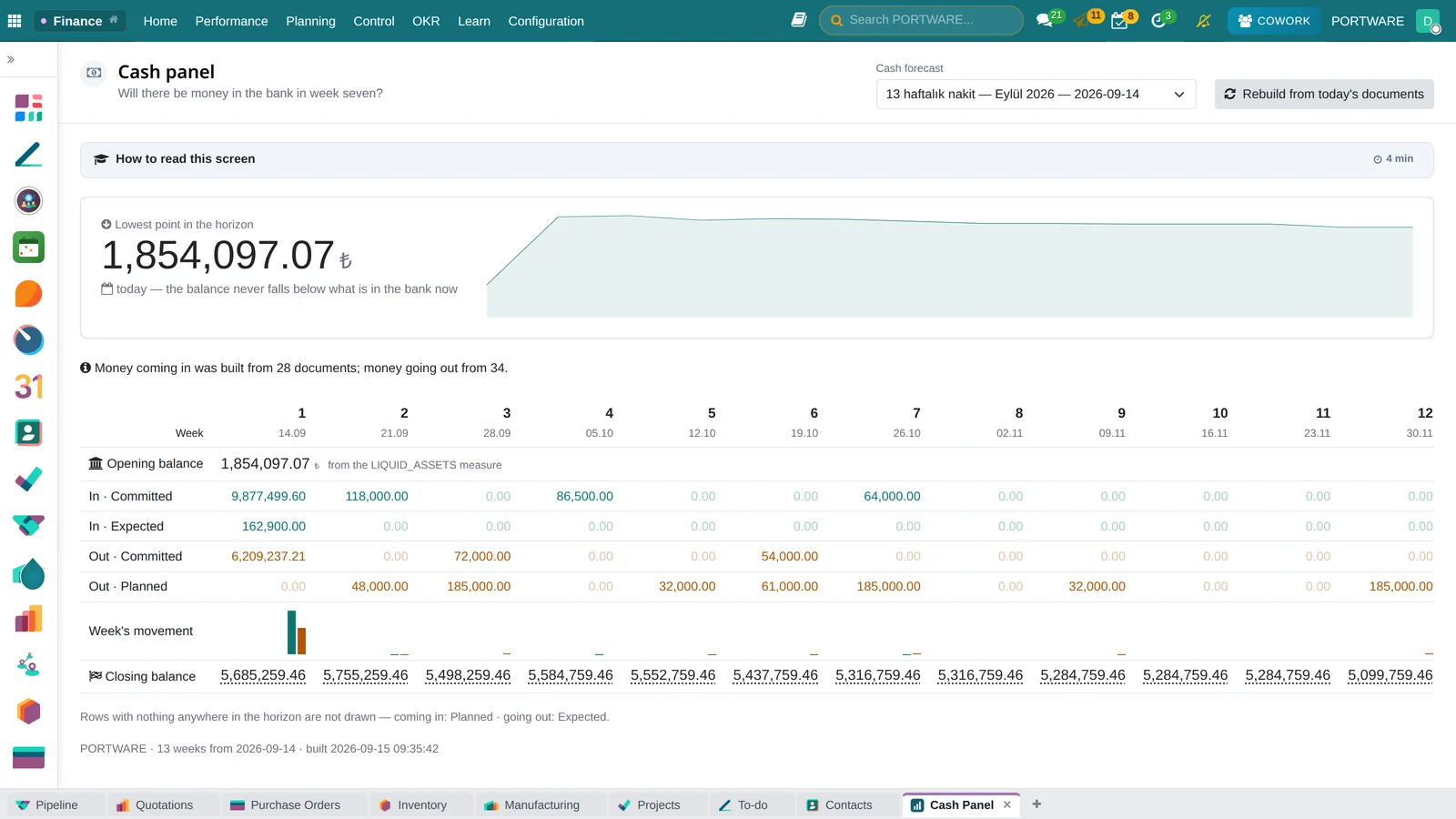The height and width of the screenshot is (819, 1456).
Task: Click the calendar 31 sidebar icon
Action: point(28,387)
